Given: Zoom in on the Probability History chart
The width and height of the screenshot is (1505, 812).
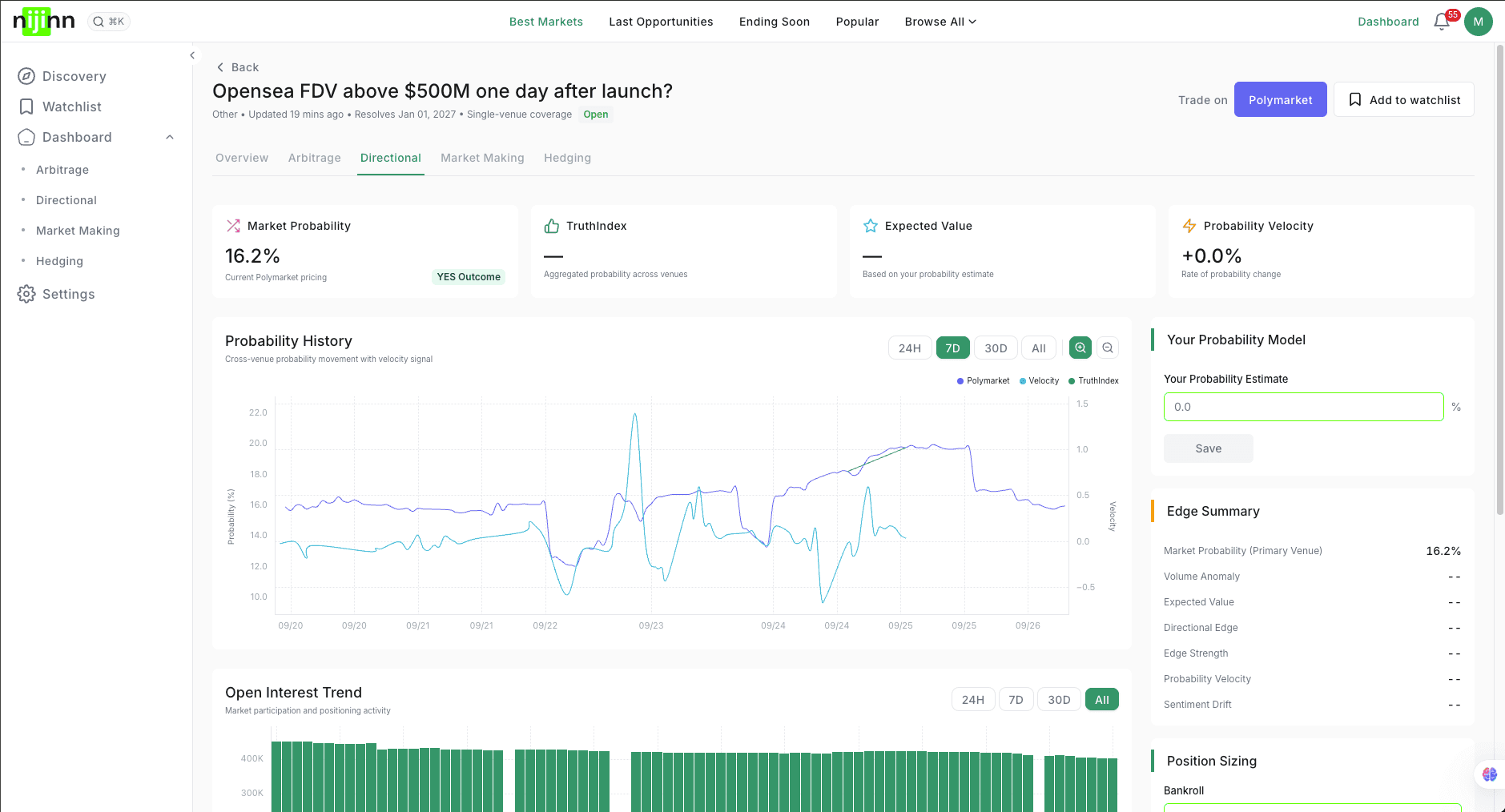Looking at the screenshot, I should [1080, 348].
